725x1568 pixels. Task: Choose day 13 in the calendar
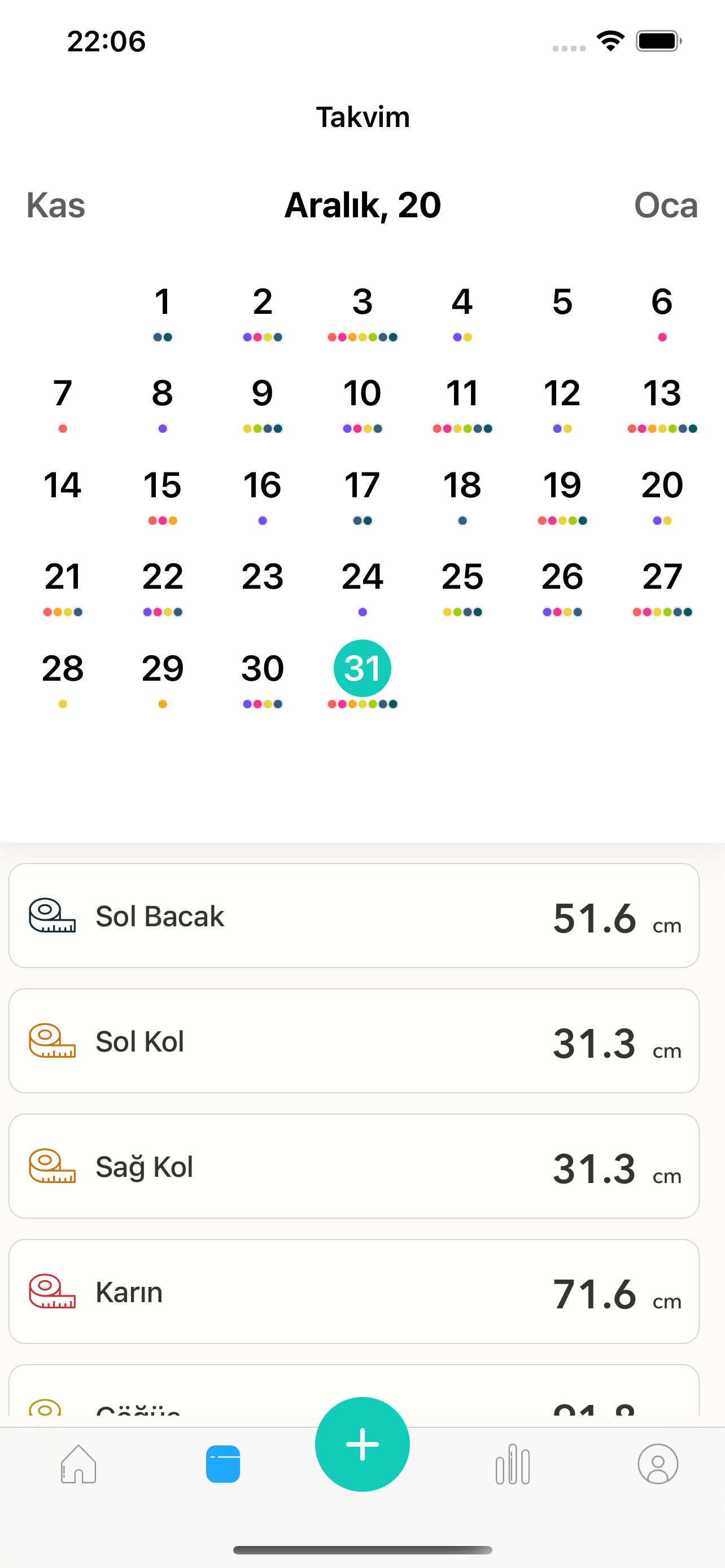(x=662, y=393)
